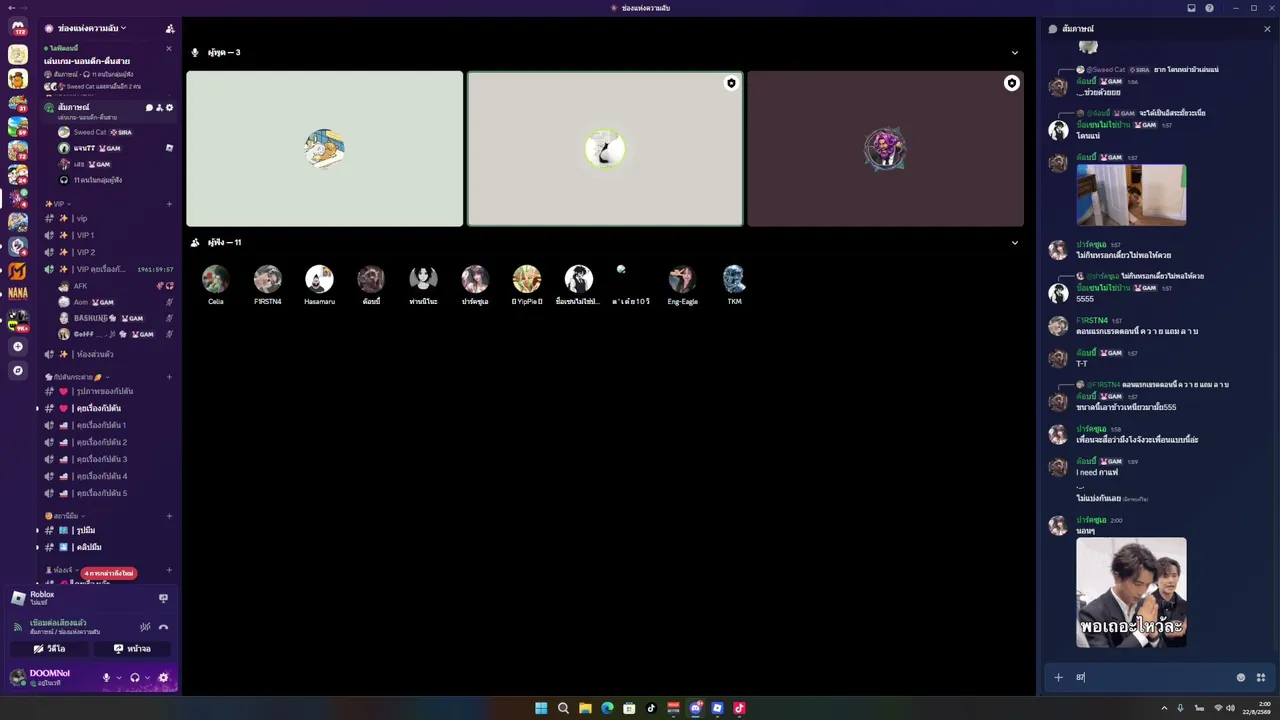Open Microsoft Edge from the taskbar
The height and width of the screenshot is (720, 1280).
click(x=607, y=708)
